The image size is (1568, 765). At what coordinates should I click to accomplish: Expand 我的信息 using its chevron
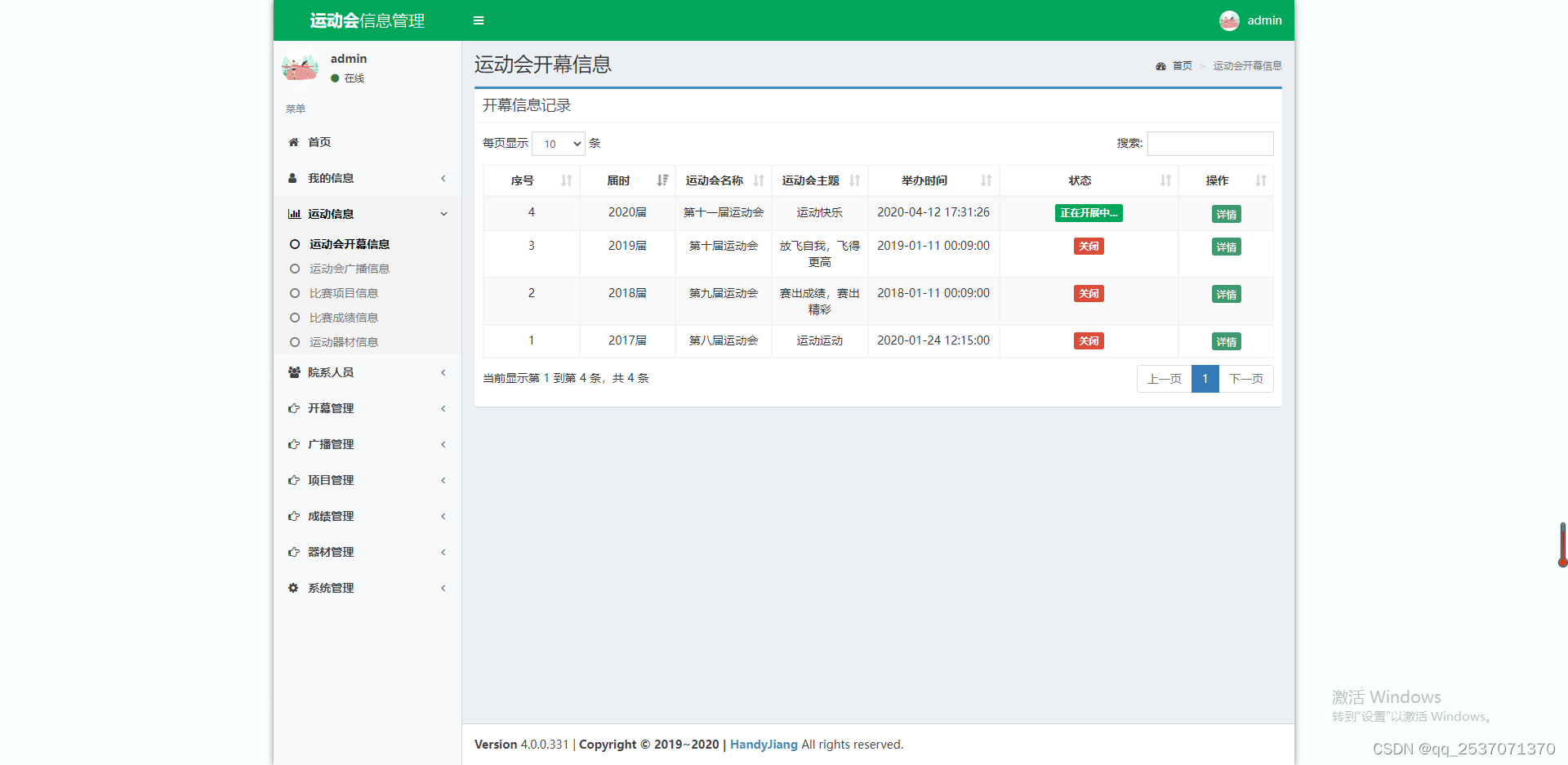point(443,178)
